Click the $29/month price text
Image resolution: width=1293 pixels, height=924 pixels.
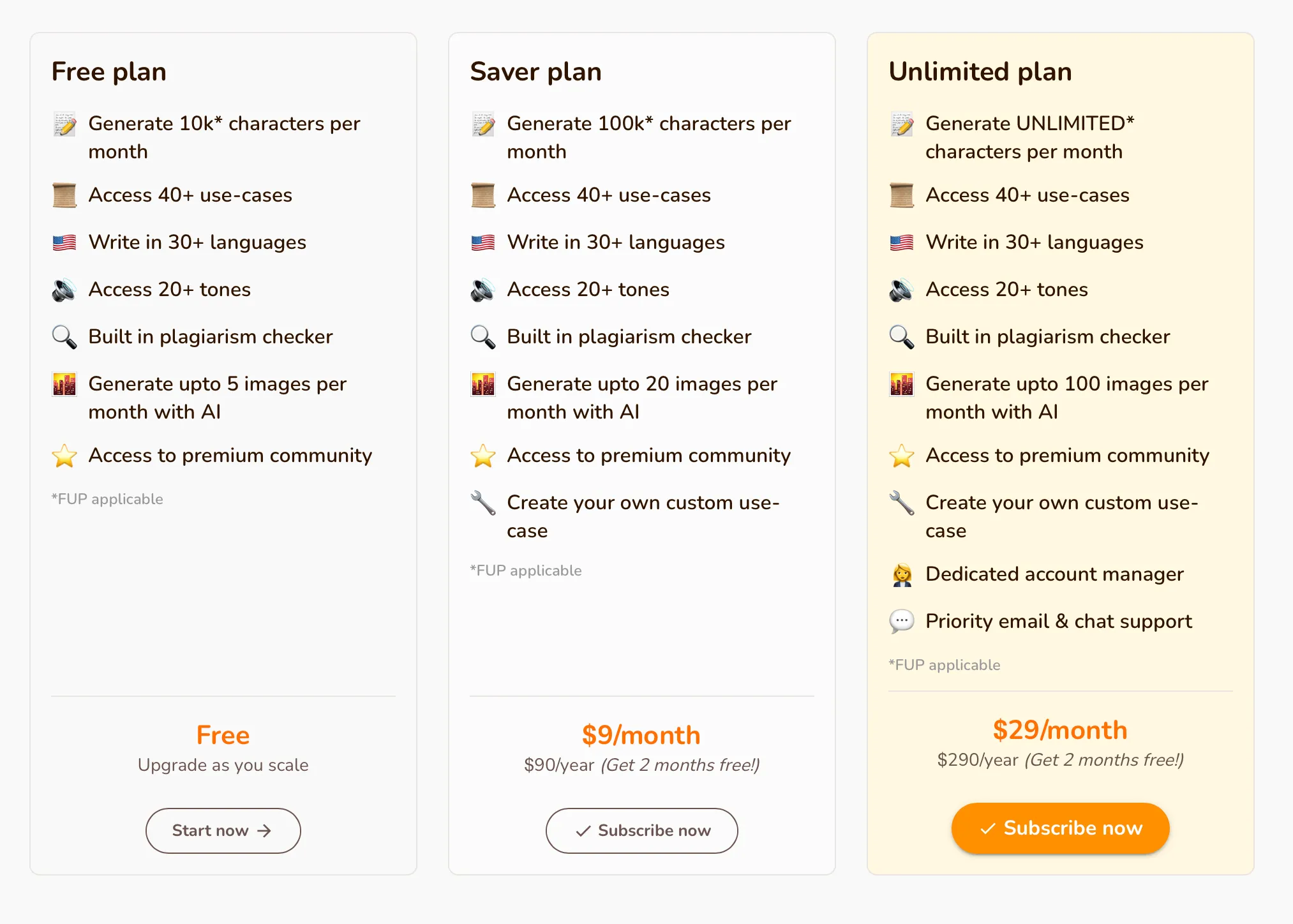coord(1060,730)
